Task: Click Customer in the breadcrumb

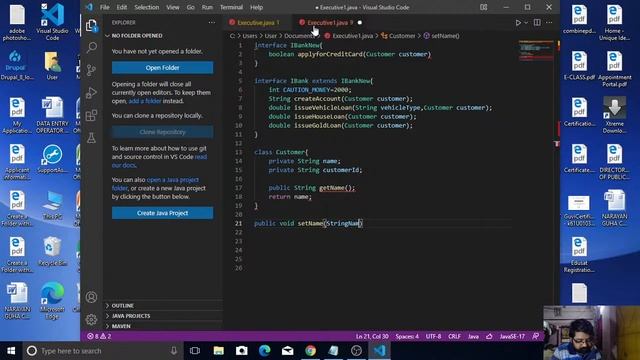Action: [x=402, y=36]
